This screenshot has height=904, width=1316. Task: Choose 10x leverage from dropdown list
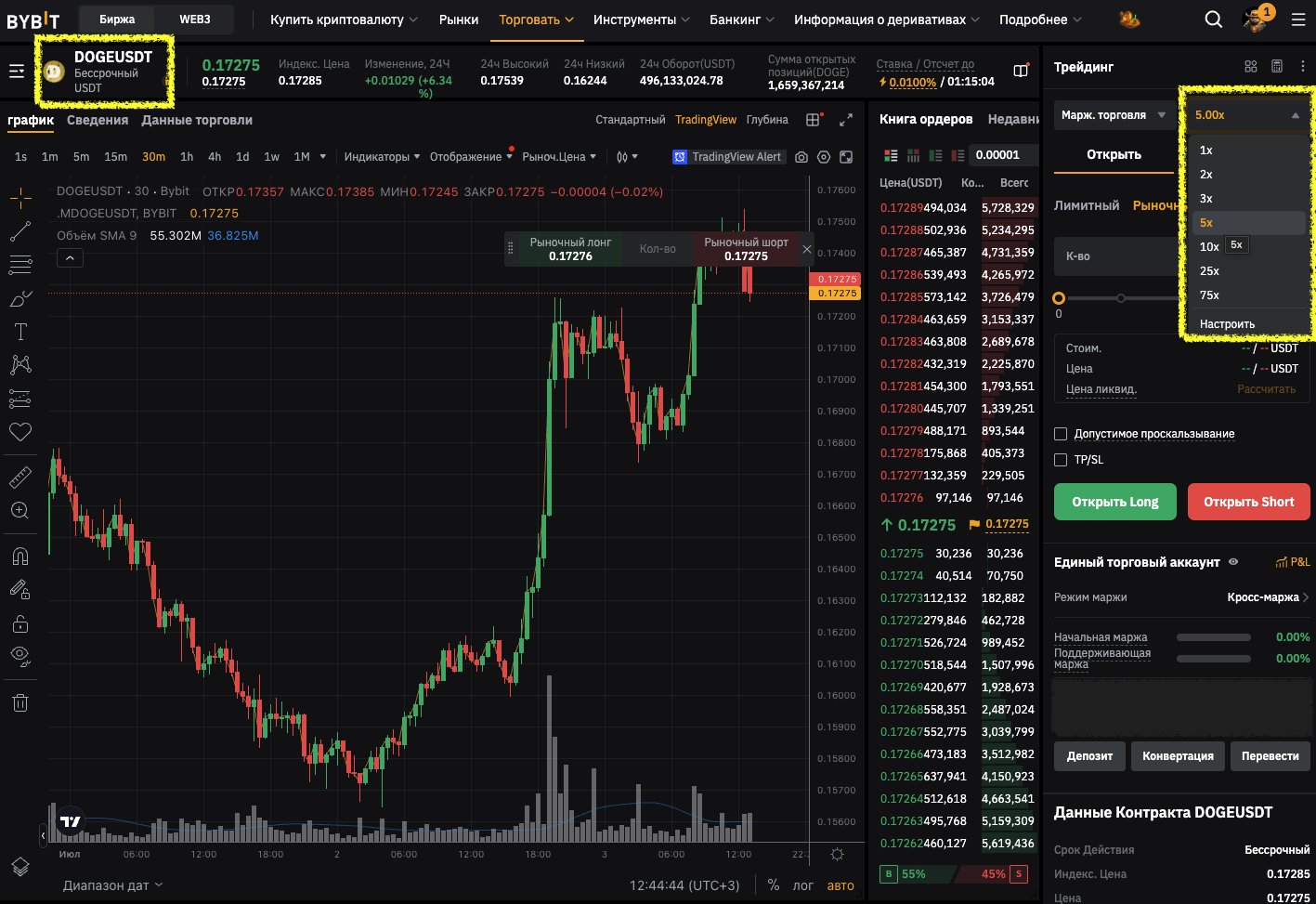click(1208, 246)
